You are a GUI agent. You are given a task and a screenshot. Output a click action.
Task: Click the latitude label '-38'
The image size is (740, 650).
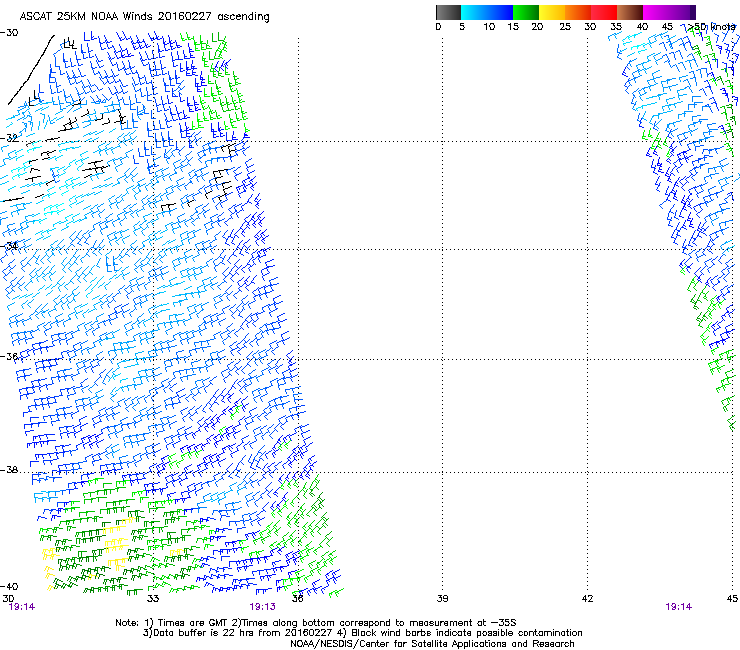click(x=9, y=470)
